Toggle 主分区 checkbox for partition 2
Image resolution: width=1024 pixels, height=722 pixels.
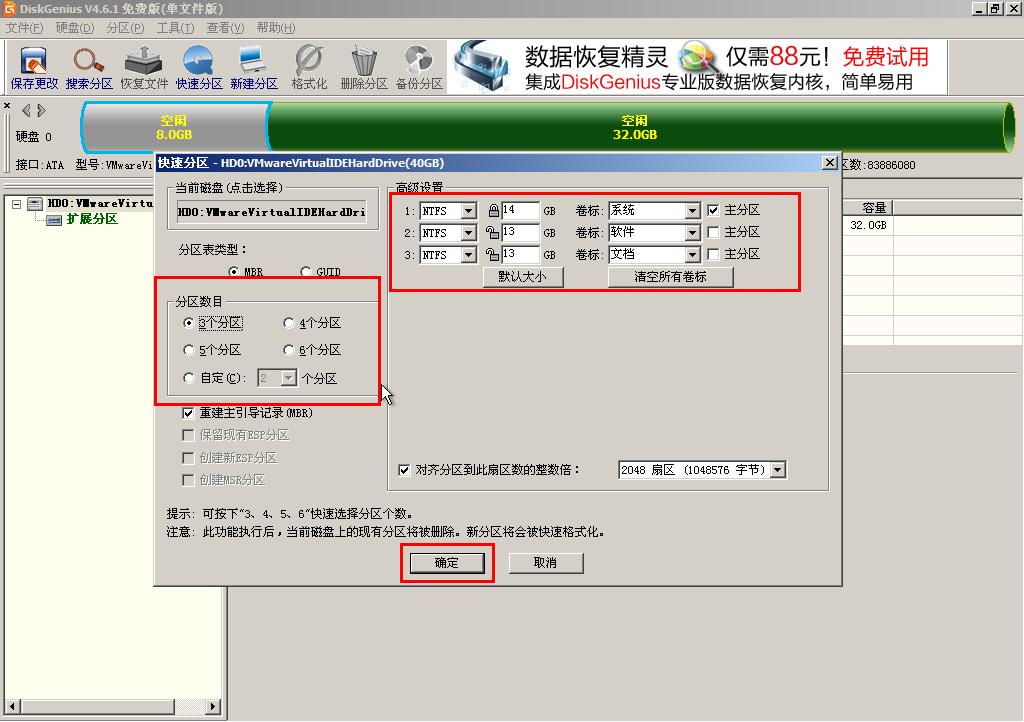713,232
